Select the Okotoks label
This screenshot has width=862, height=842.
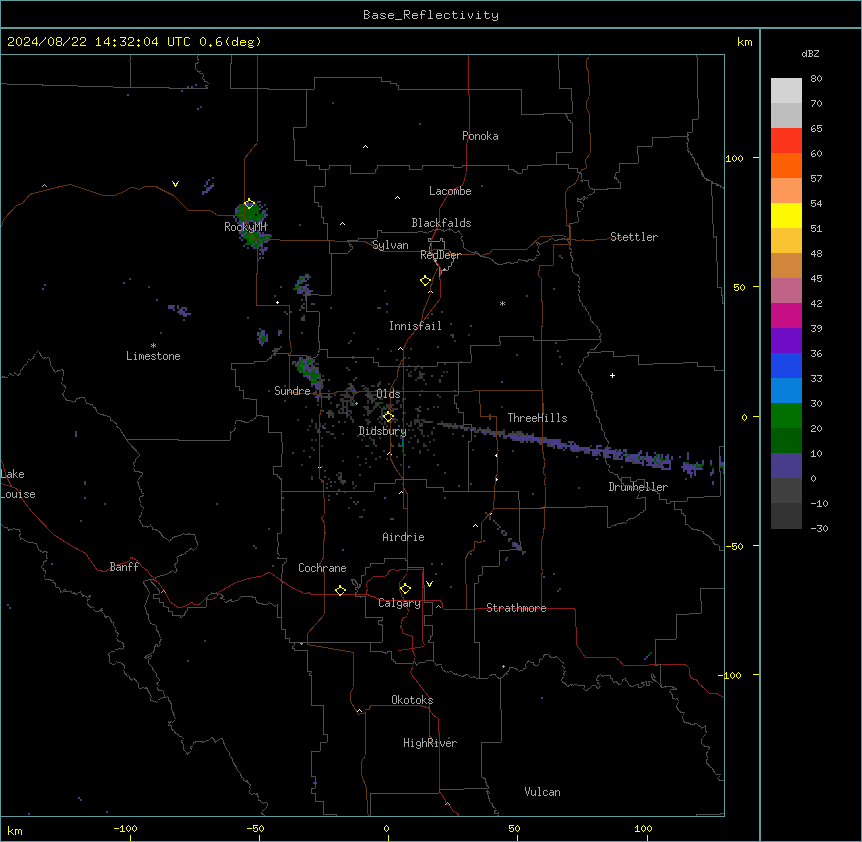point(412,700)
